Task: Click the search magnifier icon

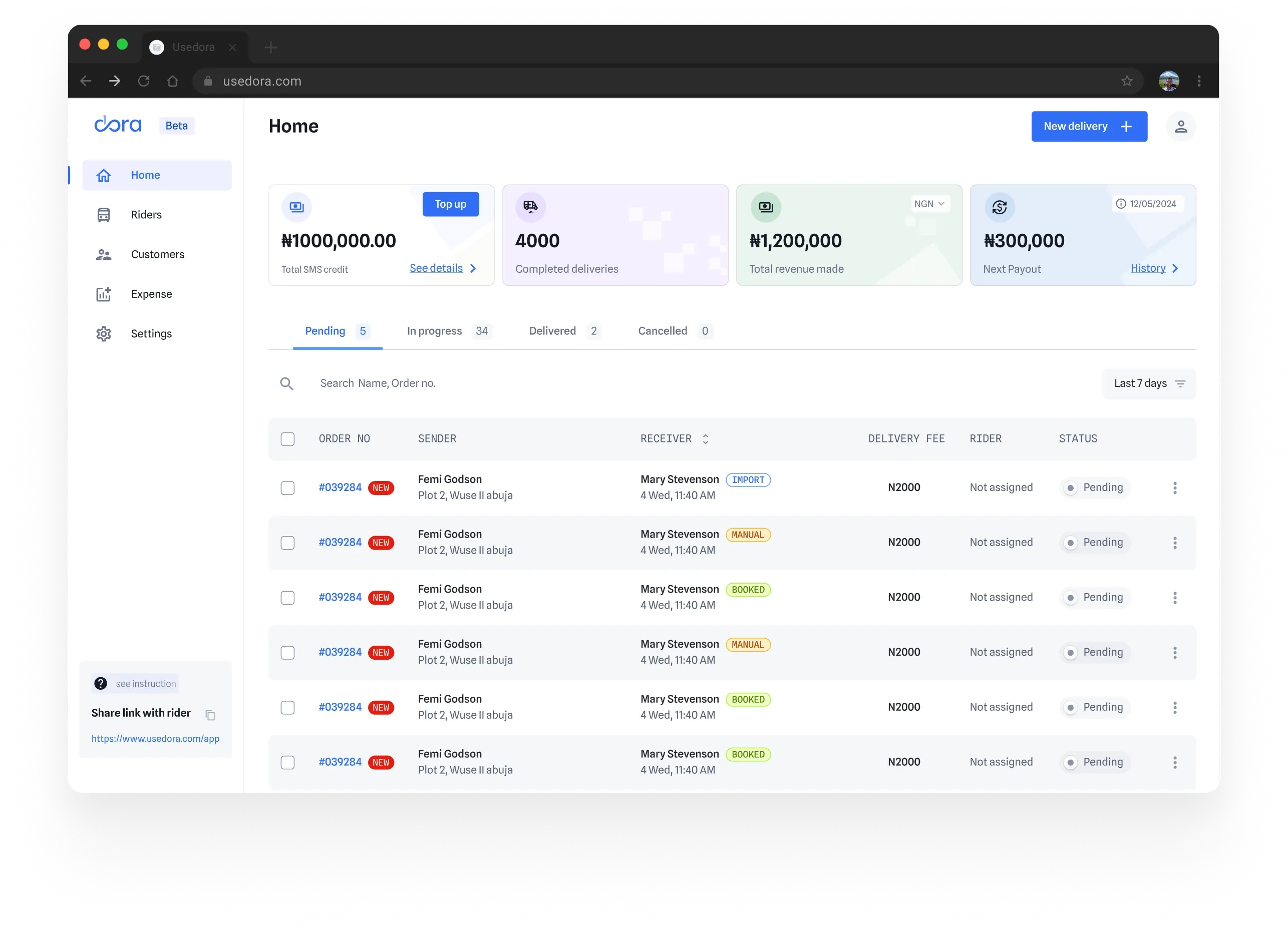Action: point(287,383)
